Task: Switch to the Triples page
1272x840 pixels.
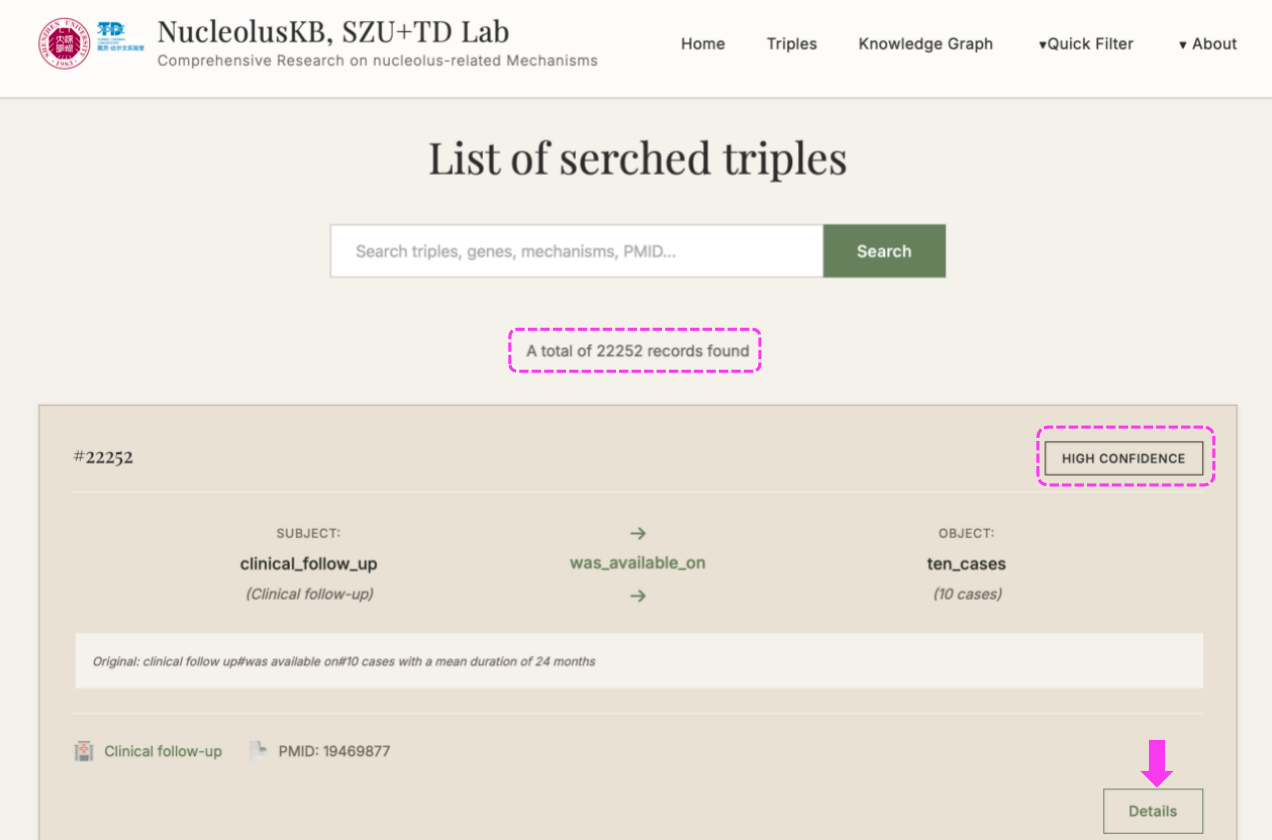Action: pyautogui.click(x=791, y=44)
